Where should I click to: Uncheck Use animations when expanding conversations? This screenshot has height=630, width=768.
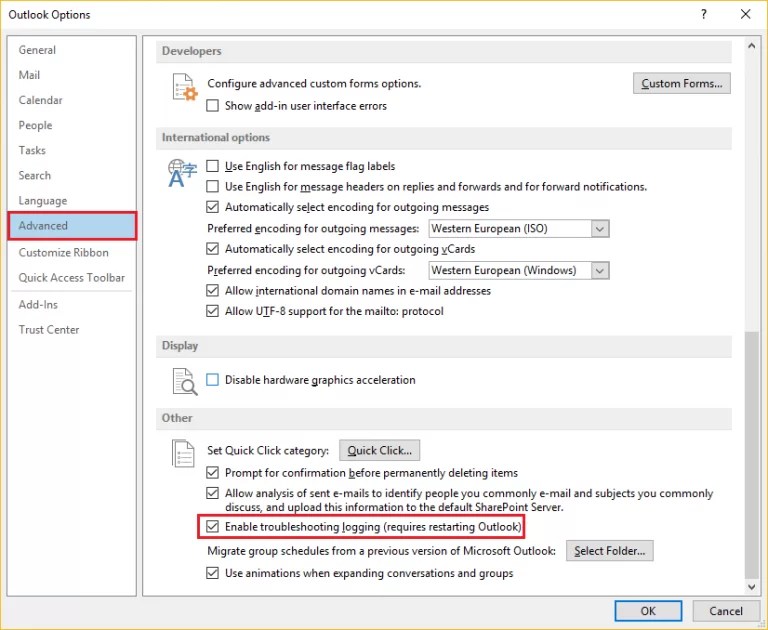click(212, 573)
